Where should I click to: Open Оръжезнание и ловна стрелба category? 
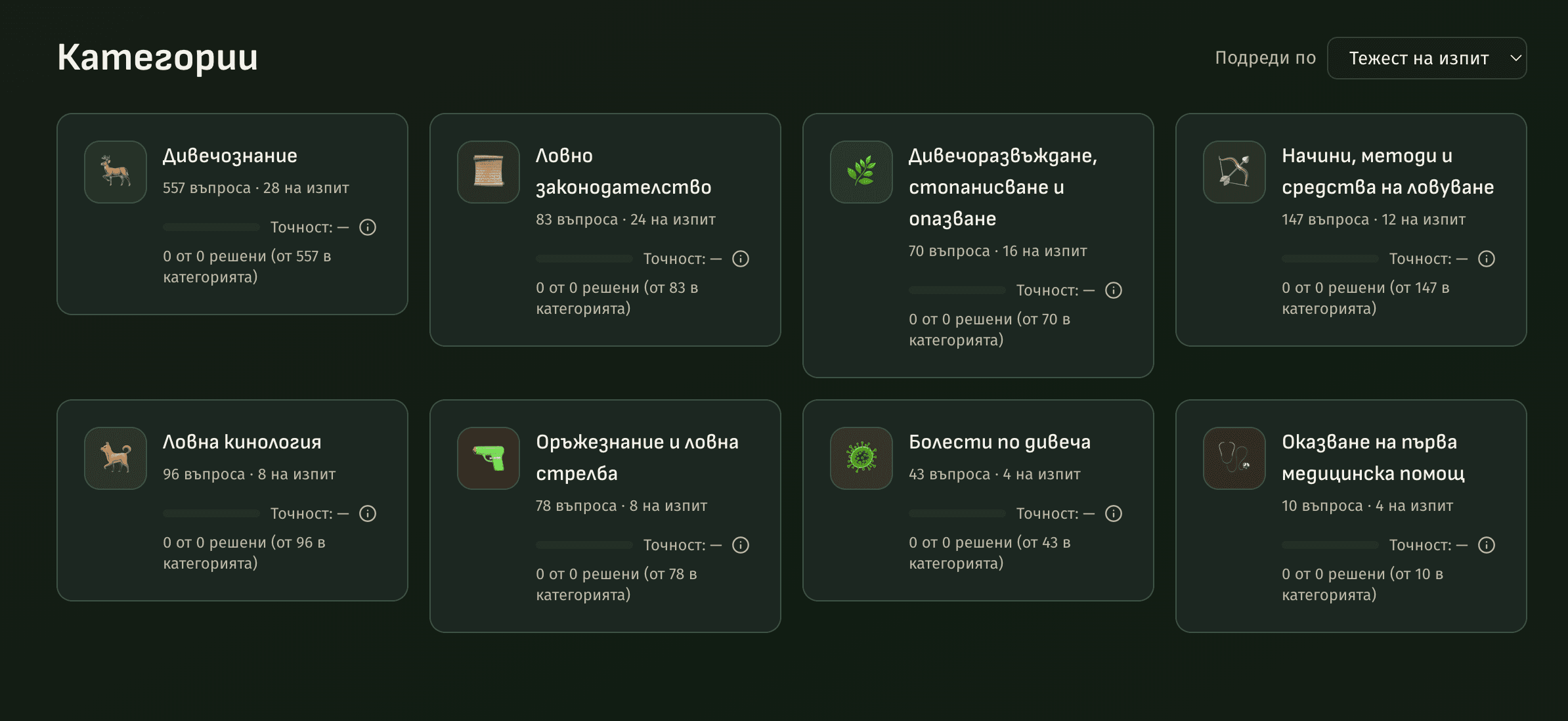[637, 458]
